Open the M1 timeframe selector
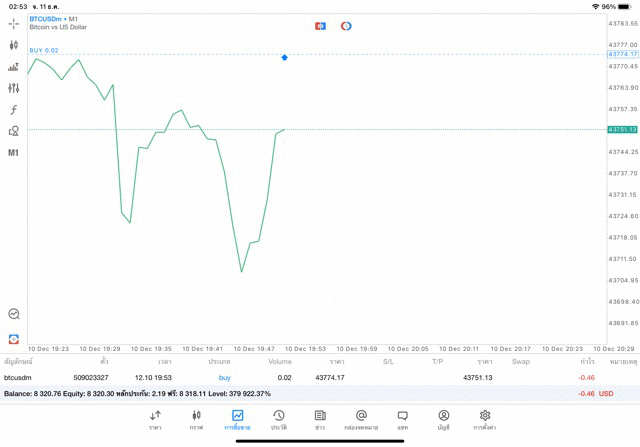This screenshot has width=640, height=447. click(x=14, y=153)
